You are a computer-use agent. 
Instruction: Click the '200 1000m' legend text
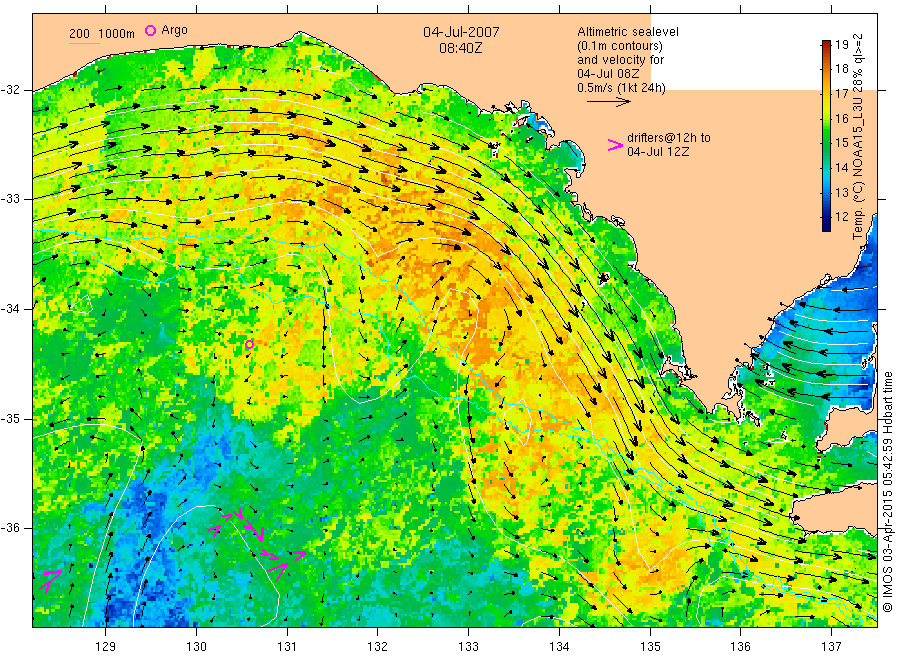click(102, 33)
